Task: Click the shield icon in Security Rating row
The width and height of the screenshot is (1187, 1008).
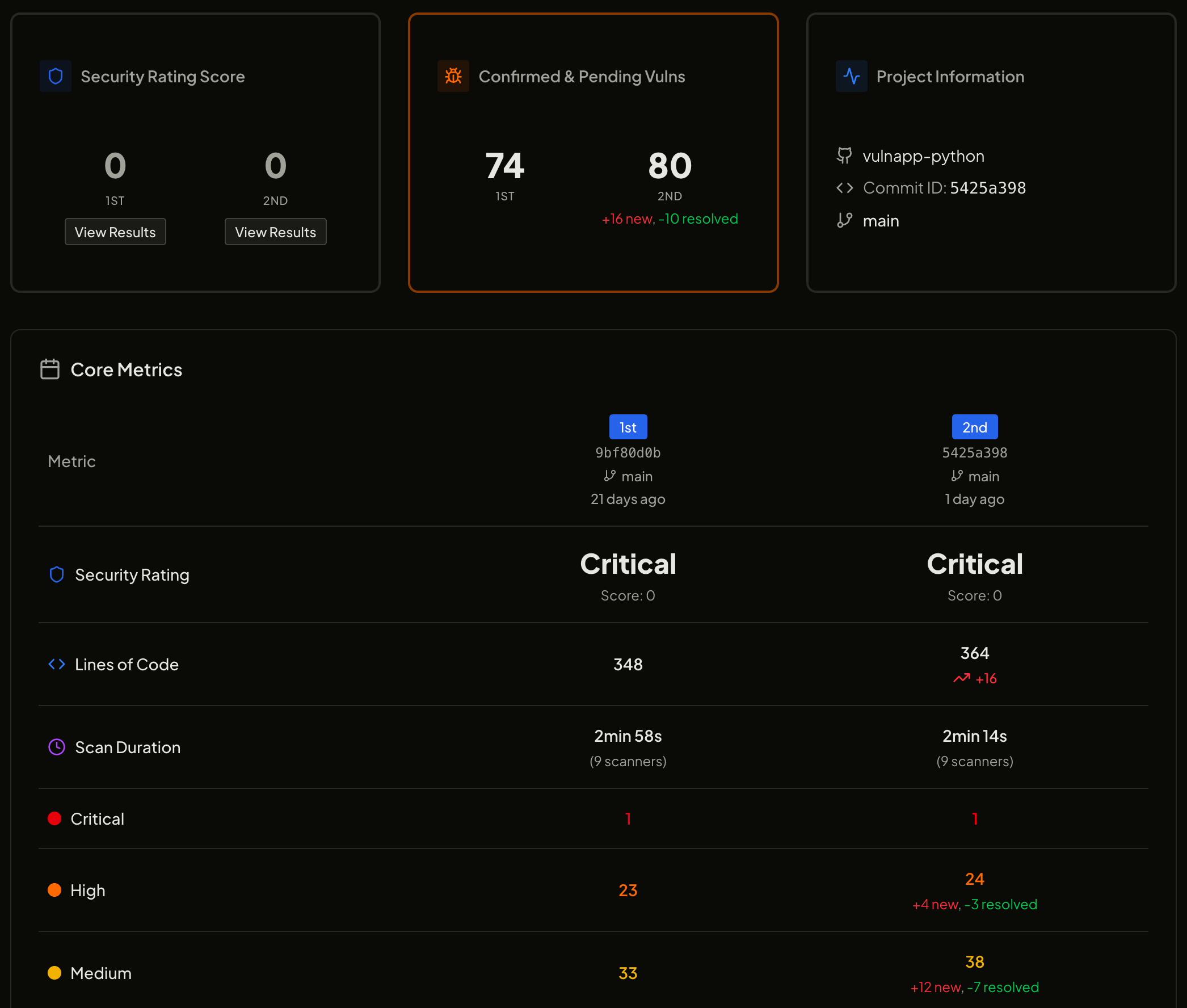Action: [57, 574]
